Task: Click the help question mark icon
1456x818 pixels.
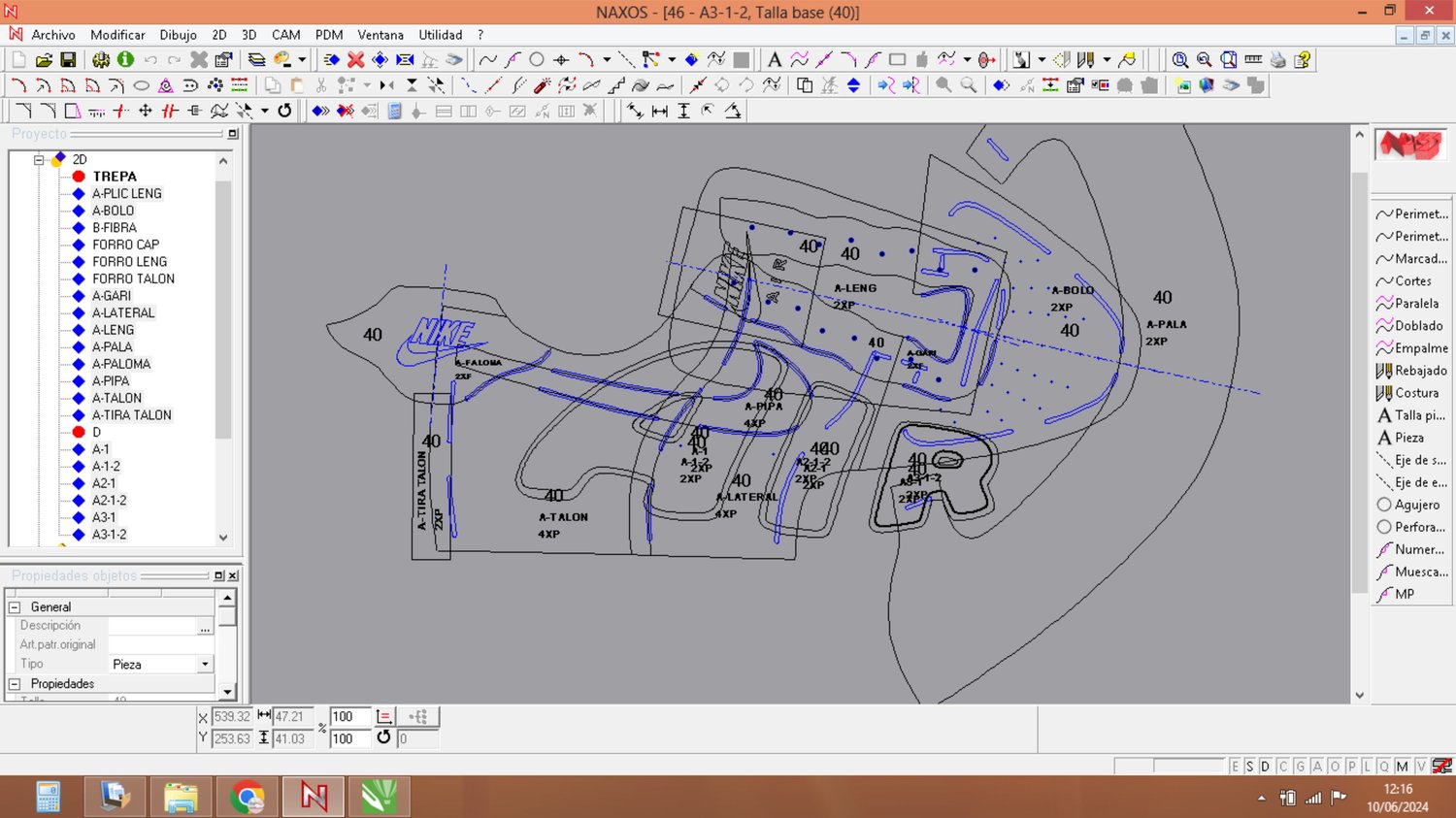Action: pyautogui.click(x=1303, y=60)
